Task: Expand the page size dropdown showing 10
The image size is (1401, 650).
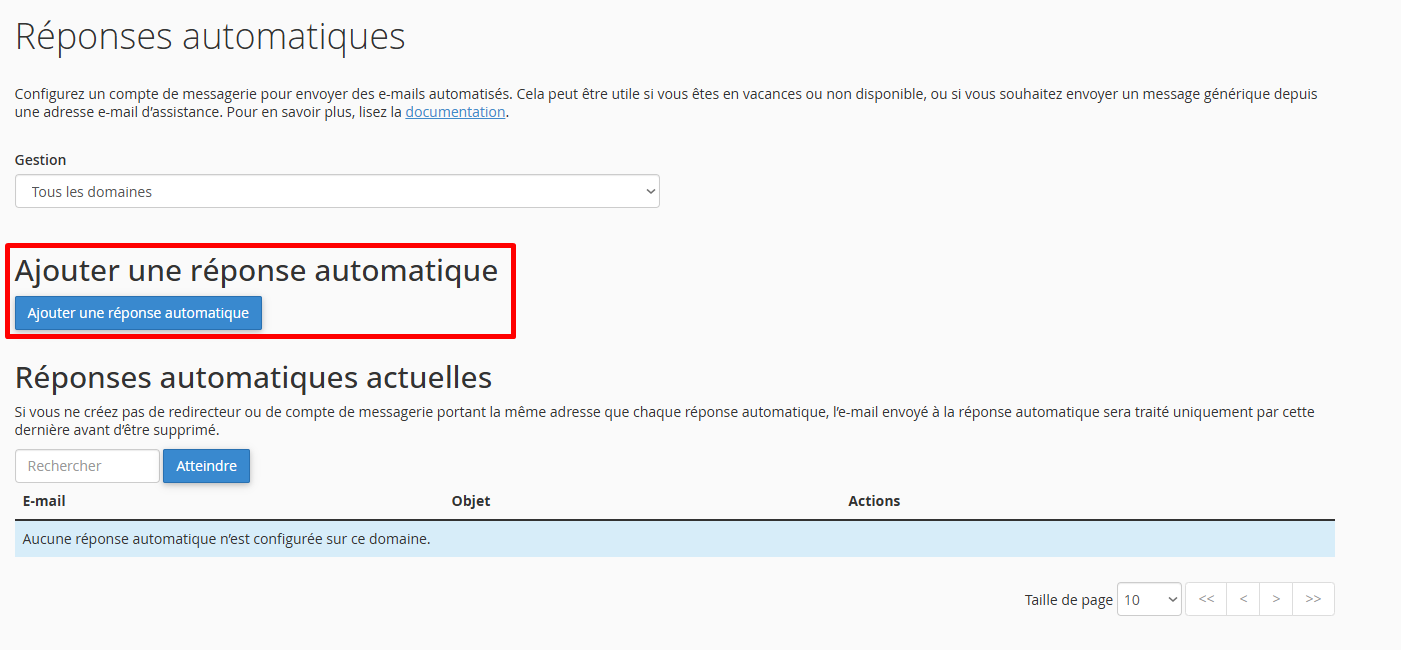Action: [x=1149, y=599]
